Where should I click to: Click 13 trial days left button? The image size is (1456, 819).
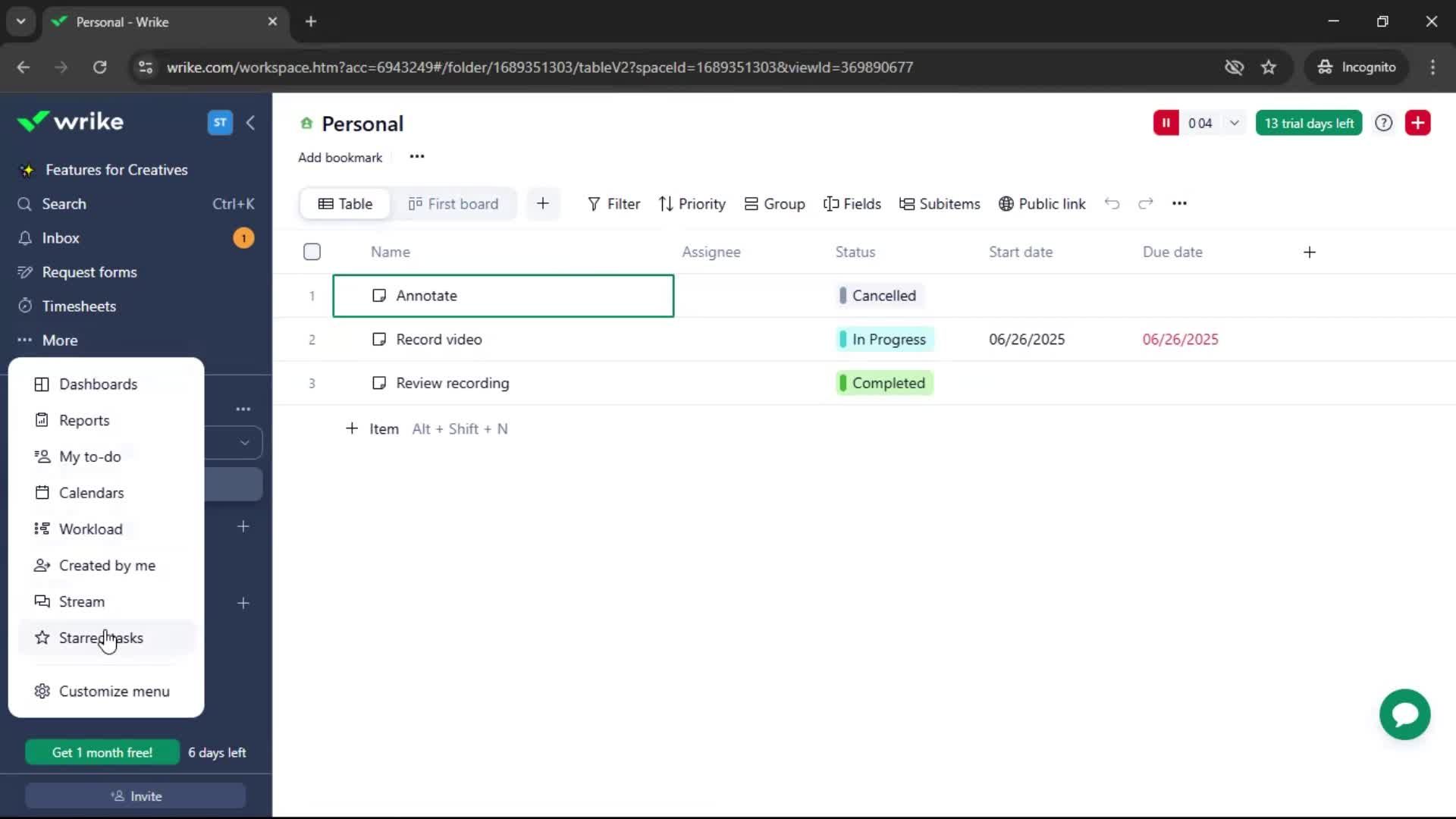pos(1309,123)
